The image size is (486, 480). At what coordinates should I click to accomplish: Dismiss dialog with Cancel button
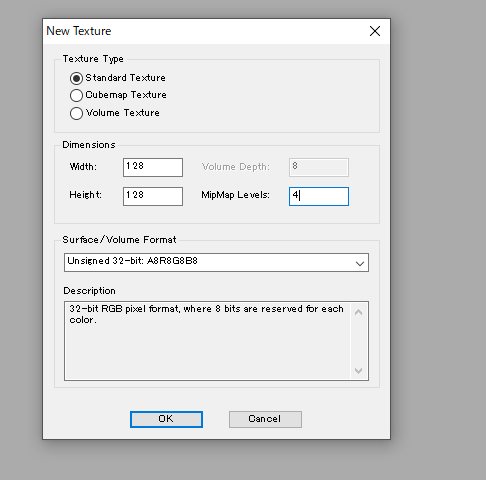[265, 419]
